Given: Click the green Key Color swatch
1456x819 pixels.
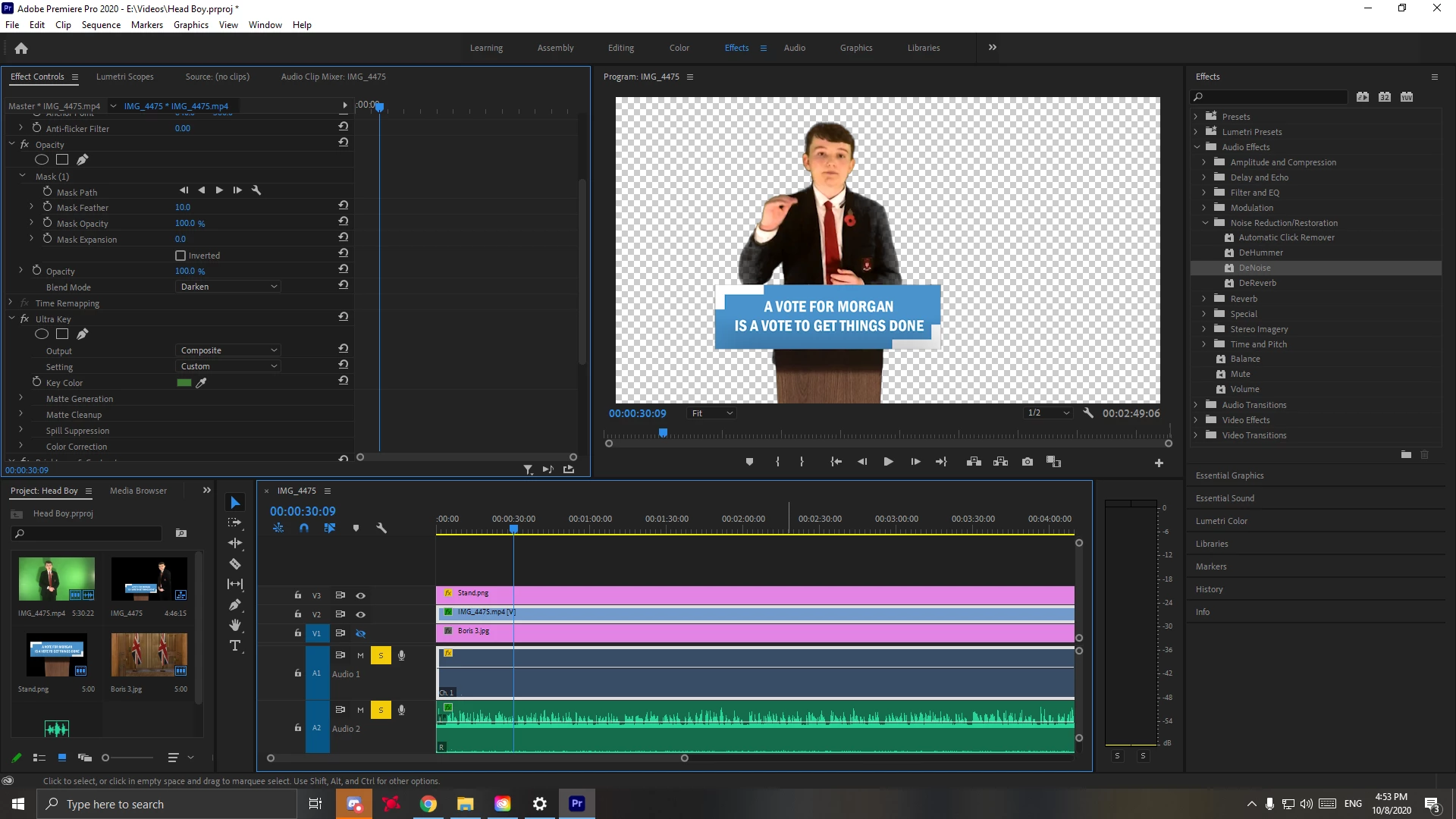Looking at the screenshot, I should [184, 383].
